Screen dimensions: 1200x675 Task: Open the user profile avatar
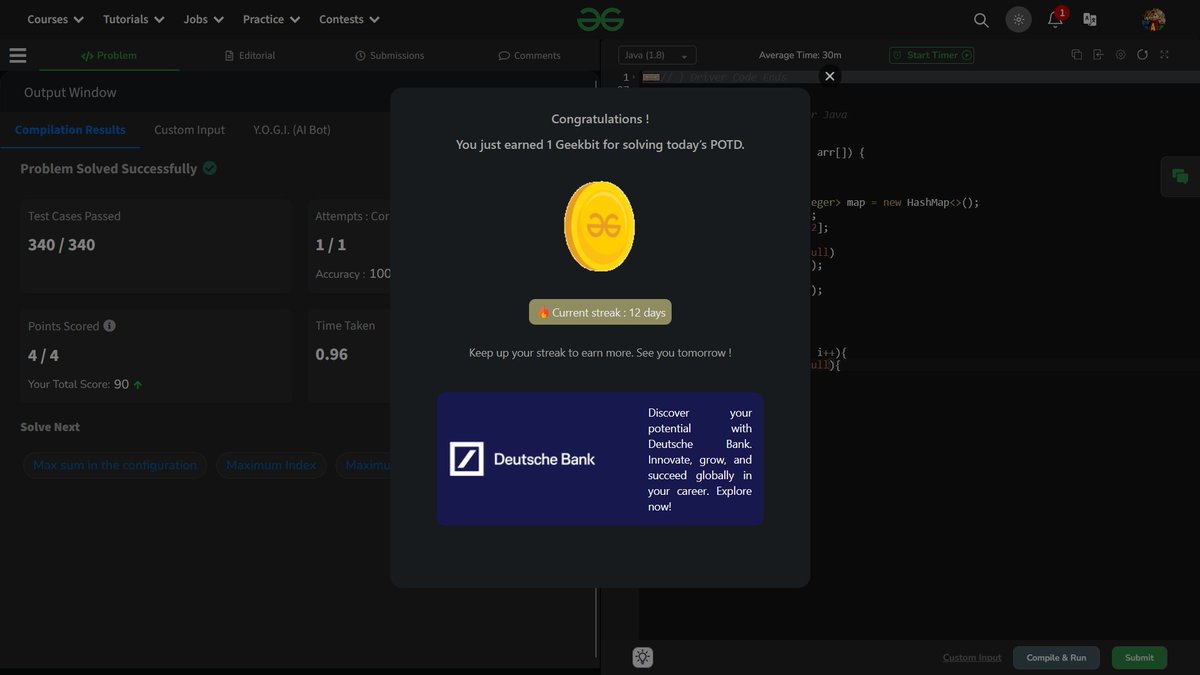coord(1154,20)
